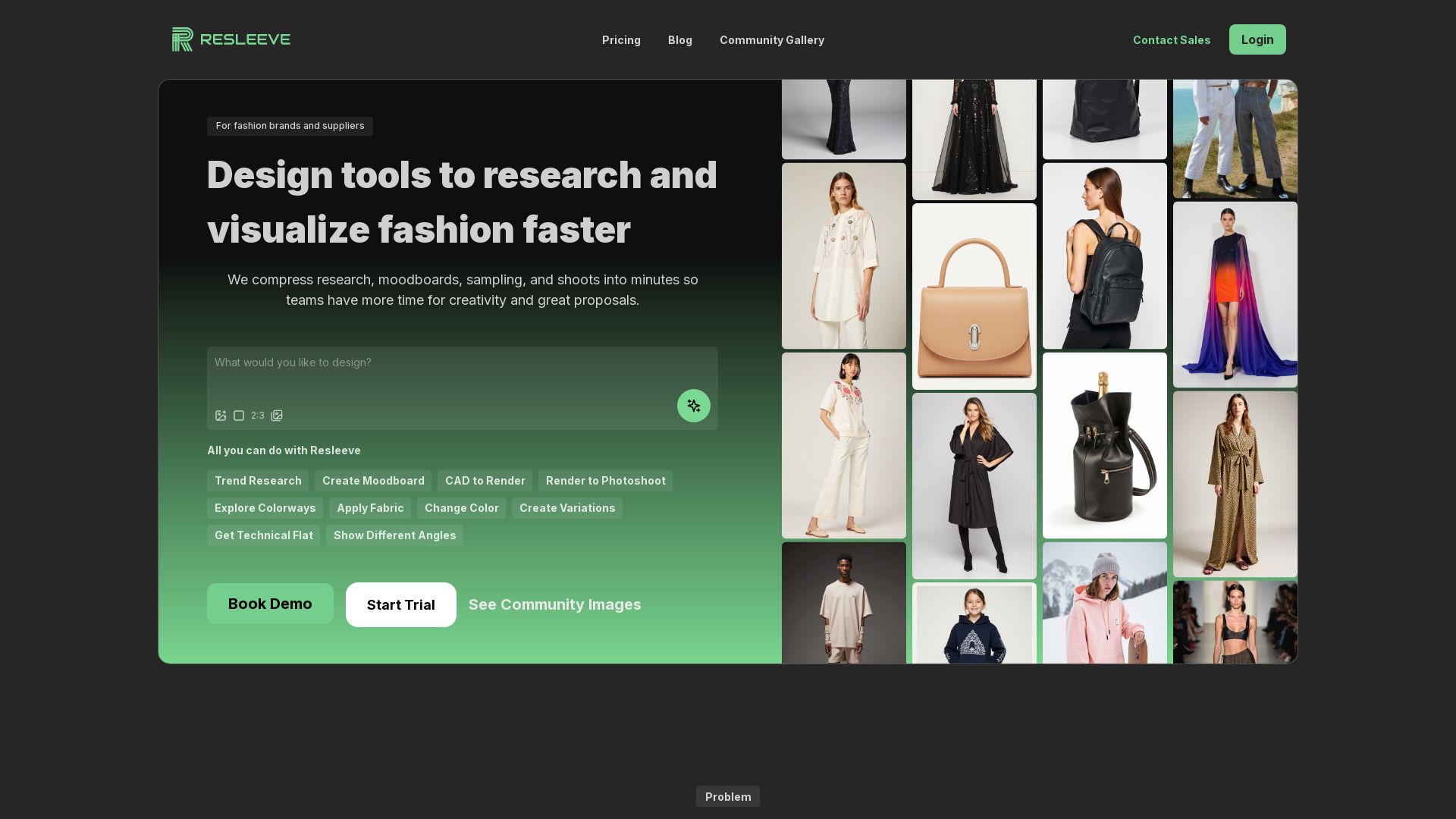Choose the CAD to Render option
The width and height of the screenshot is (1456, 819).
pyautogui.click(x=485, y=481)
